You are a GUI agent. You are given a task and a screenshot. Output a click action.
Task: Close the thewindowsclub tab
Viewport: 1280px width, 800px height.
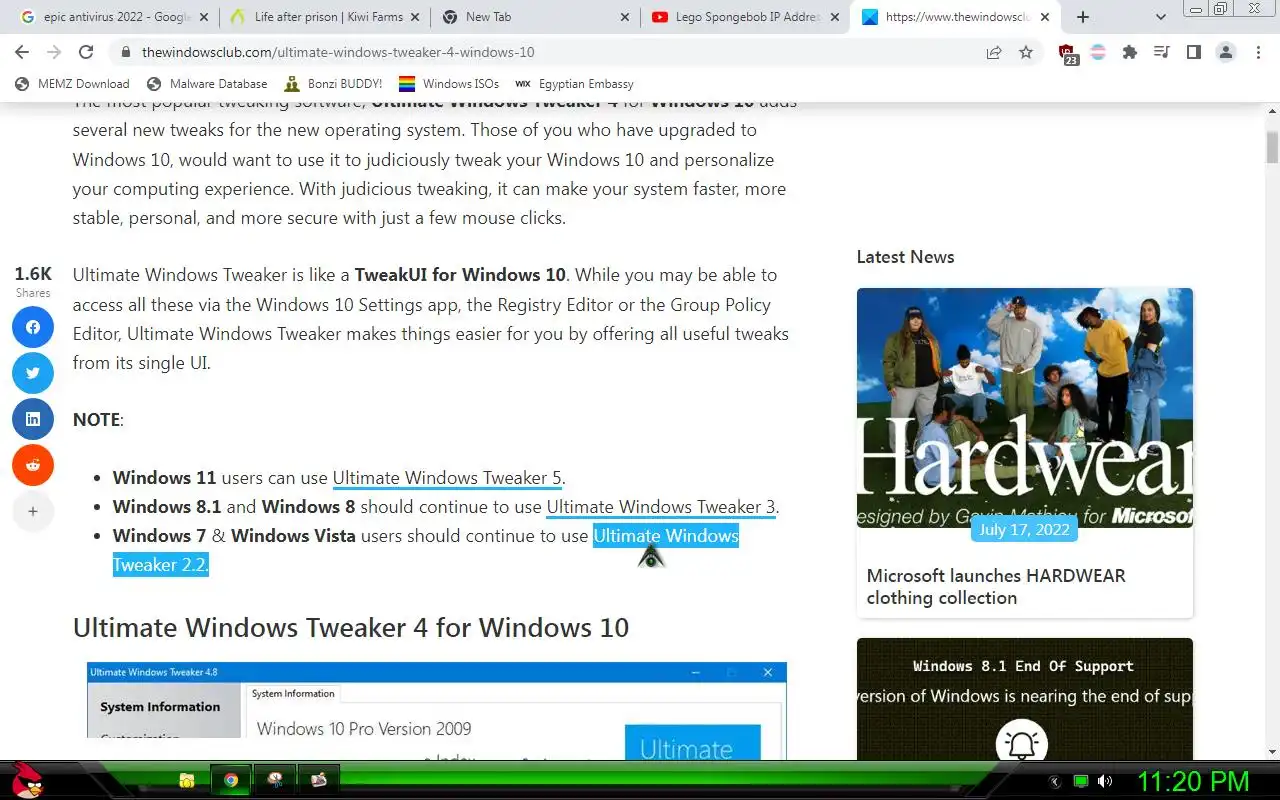pyautogui.click(x=1045, y=17)
